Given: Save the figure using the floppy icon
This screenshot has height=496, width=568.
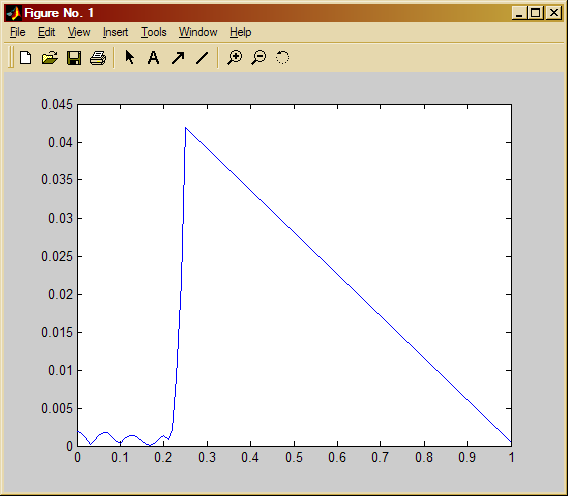Looking at the screenshot, I should [74, 58].
